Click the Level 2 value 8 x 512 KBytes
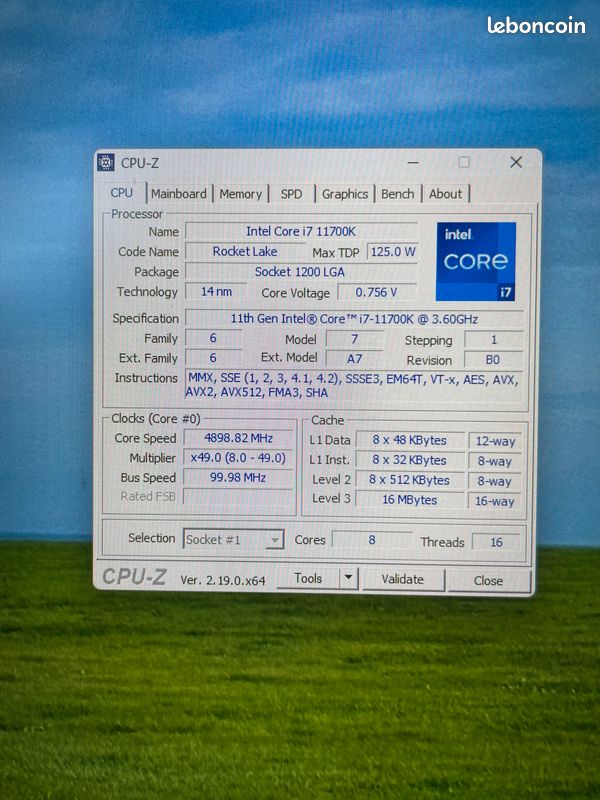The height and width of the screenshot is (800, 600). [x=410, y=480]
